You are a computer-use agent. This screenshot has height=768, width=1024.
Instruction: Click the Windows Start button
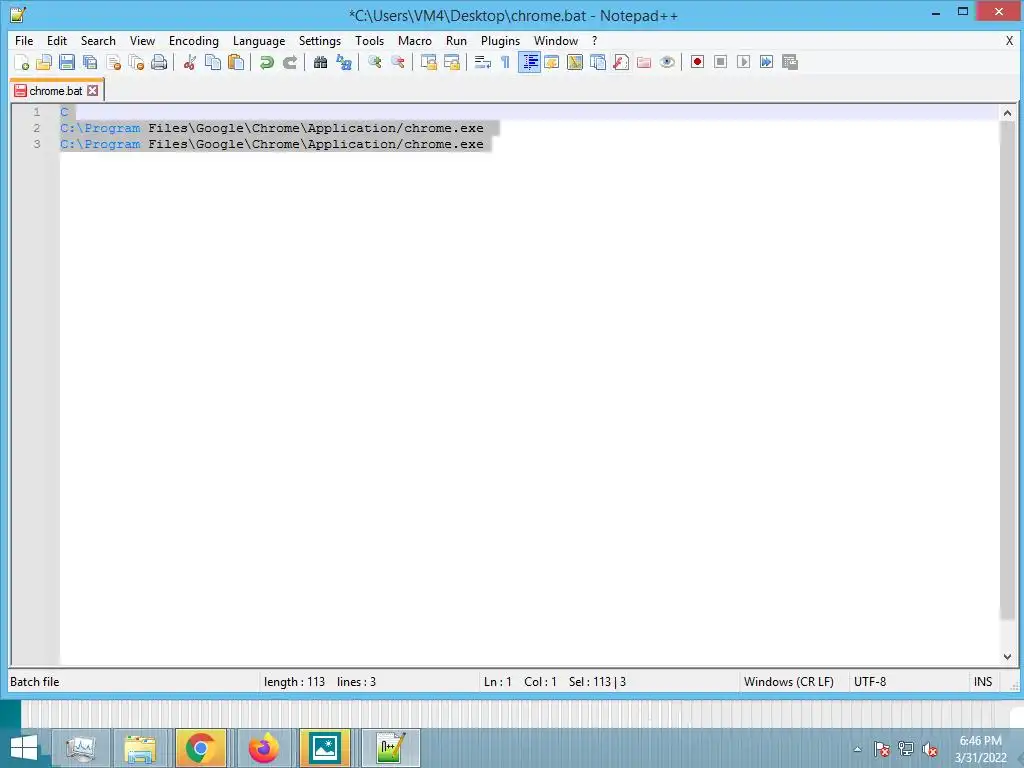(24, 748)
